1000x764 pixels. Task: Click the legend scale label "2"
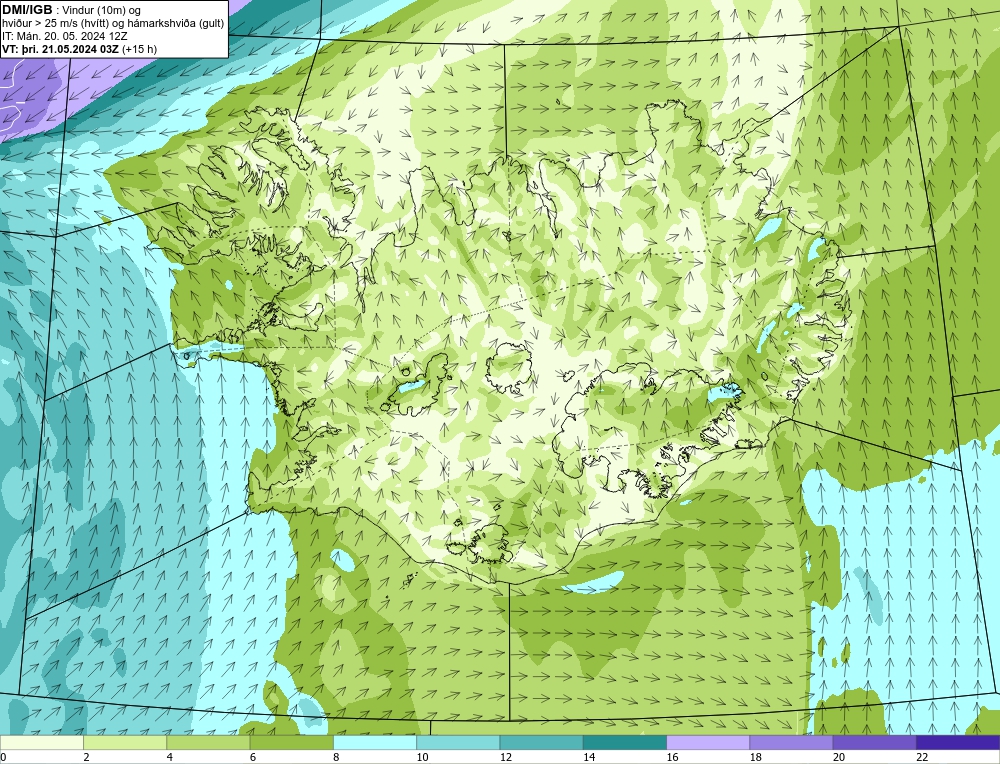(86, 757)
